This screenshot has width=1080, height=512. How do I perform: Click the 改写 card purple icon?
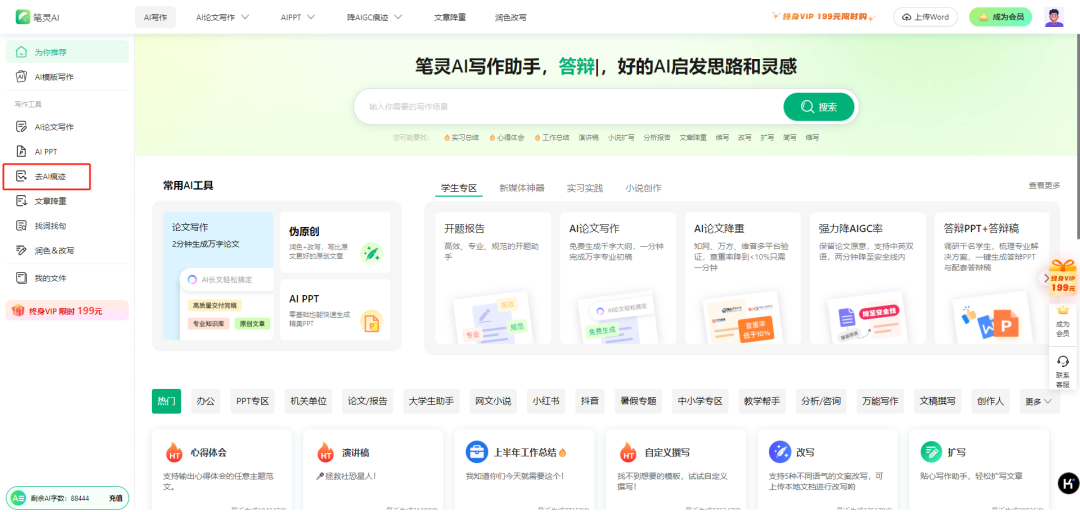780,453
